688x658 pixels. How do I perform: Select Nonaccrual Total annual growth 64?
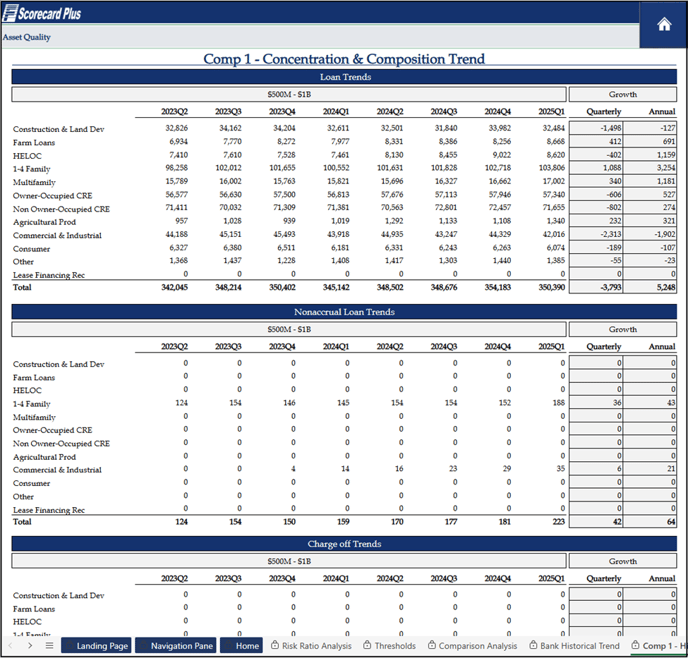coord(650,522)
